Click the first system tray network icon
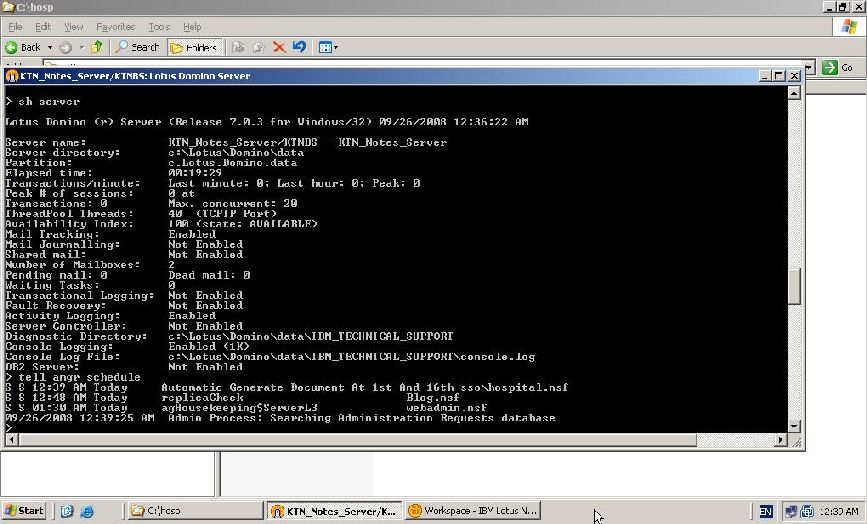Viewport: 867px width, 524px height. tap(791, 512)
